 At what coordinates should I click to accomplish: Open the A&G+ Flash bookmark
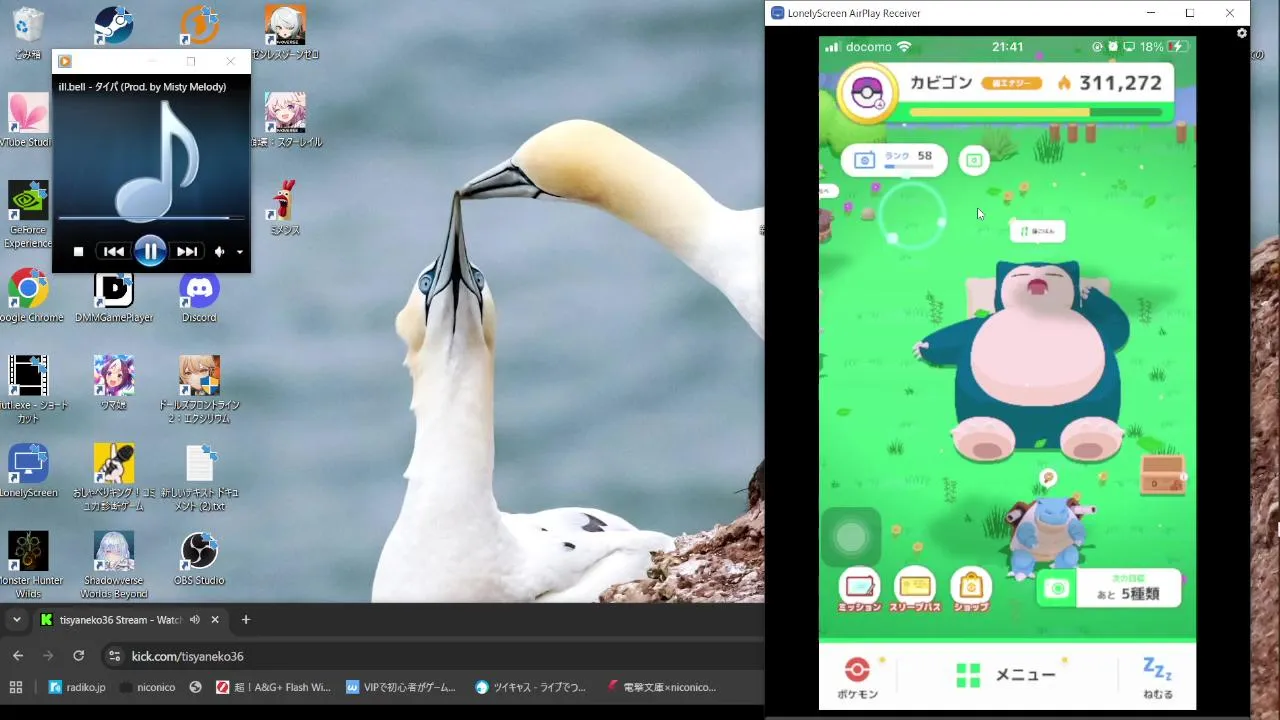tap(273, 687)
